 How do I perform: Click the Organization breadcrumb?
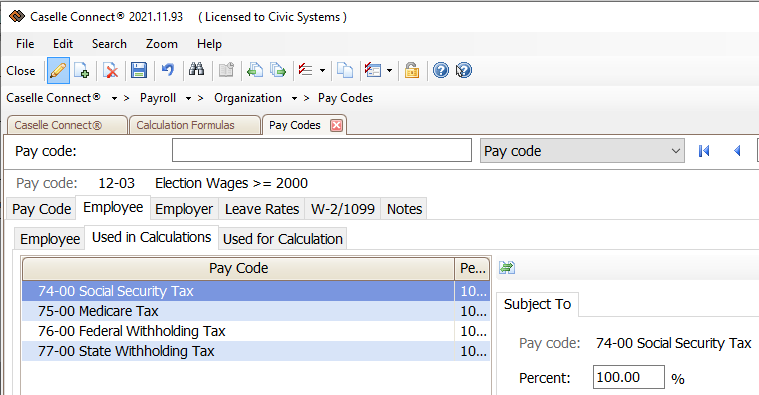[248, 98]
